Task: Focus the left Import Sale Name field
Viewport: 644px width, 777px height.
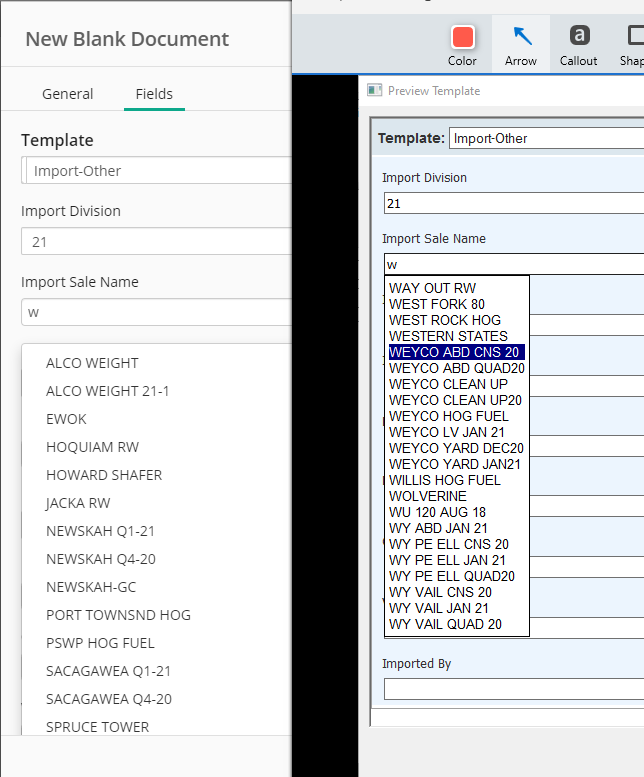Action: [156, 312]
